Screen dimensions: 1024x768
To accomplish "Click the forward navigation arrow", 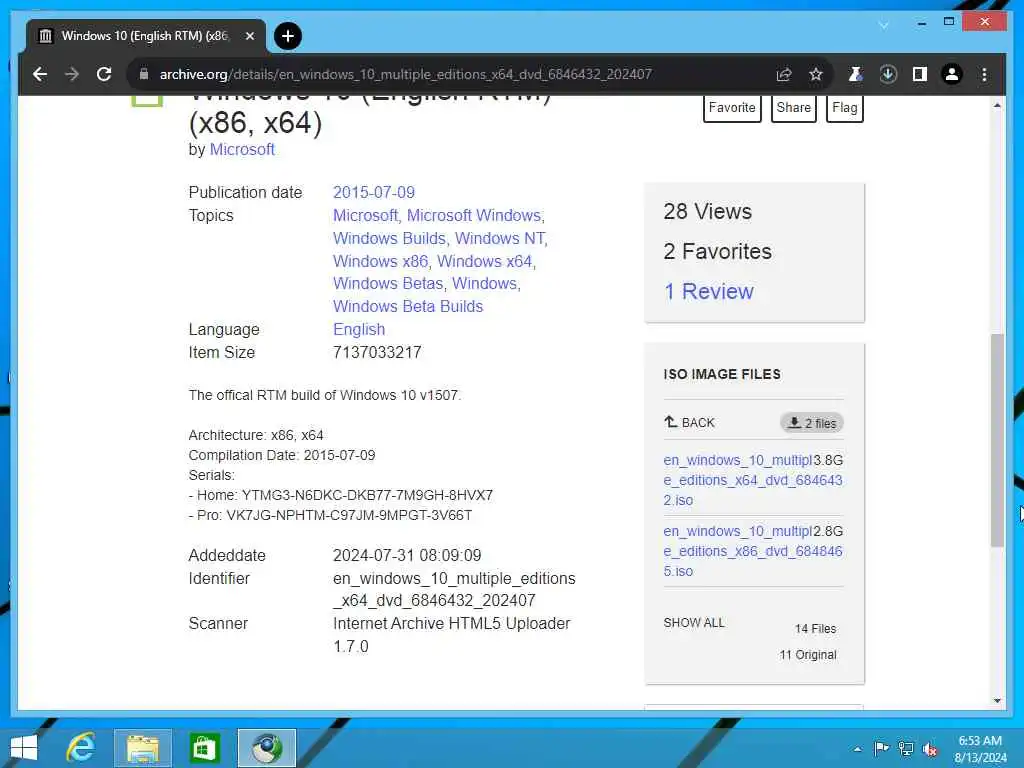I will pyautogui.click(x=72, y=74).
